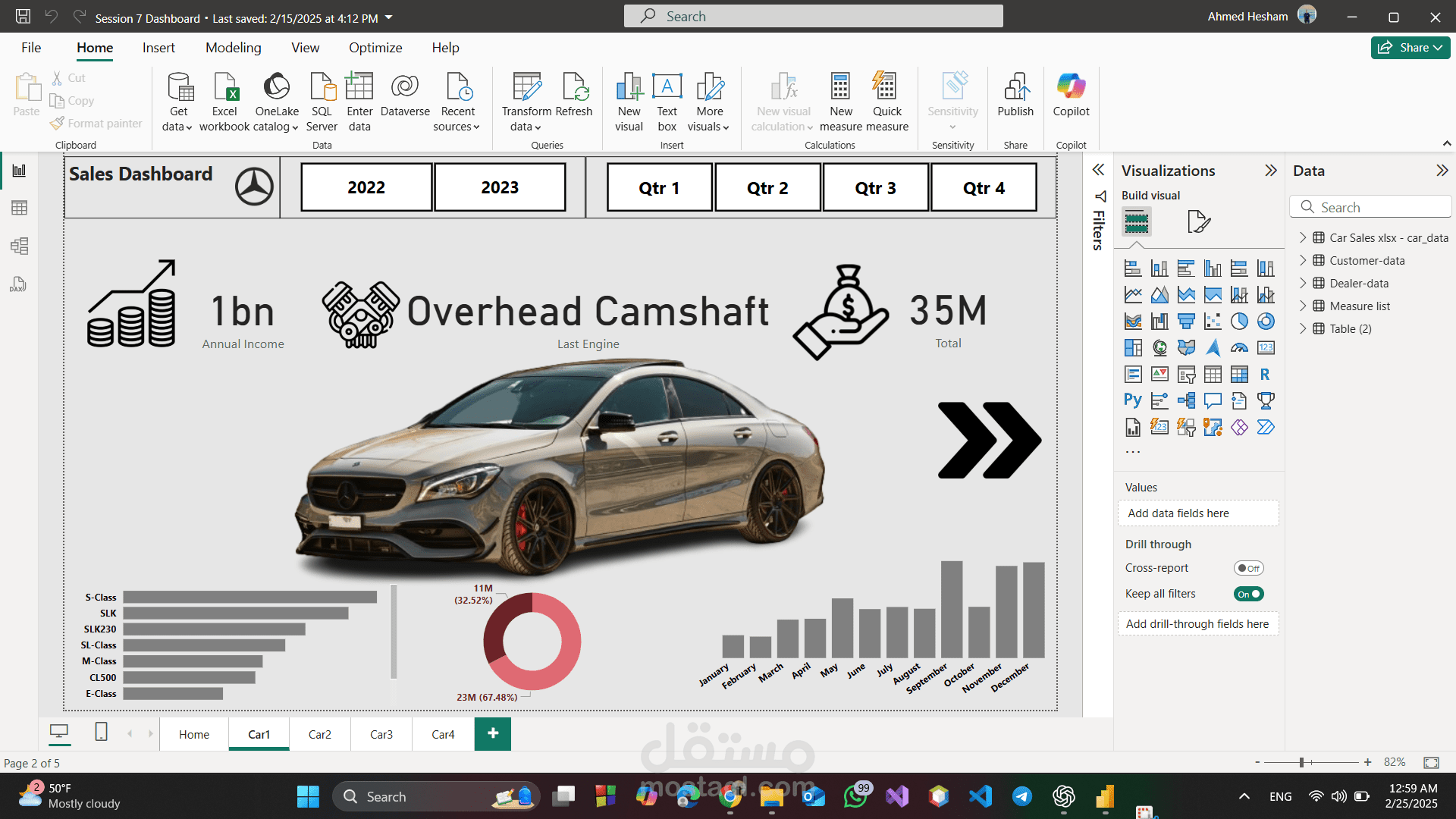
Task: Search fields in the Data pane
Action: (1371, 207)
